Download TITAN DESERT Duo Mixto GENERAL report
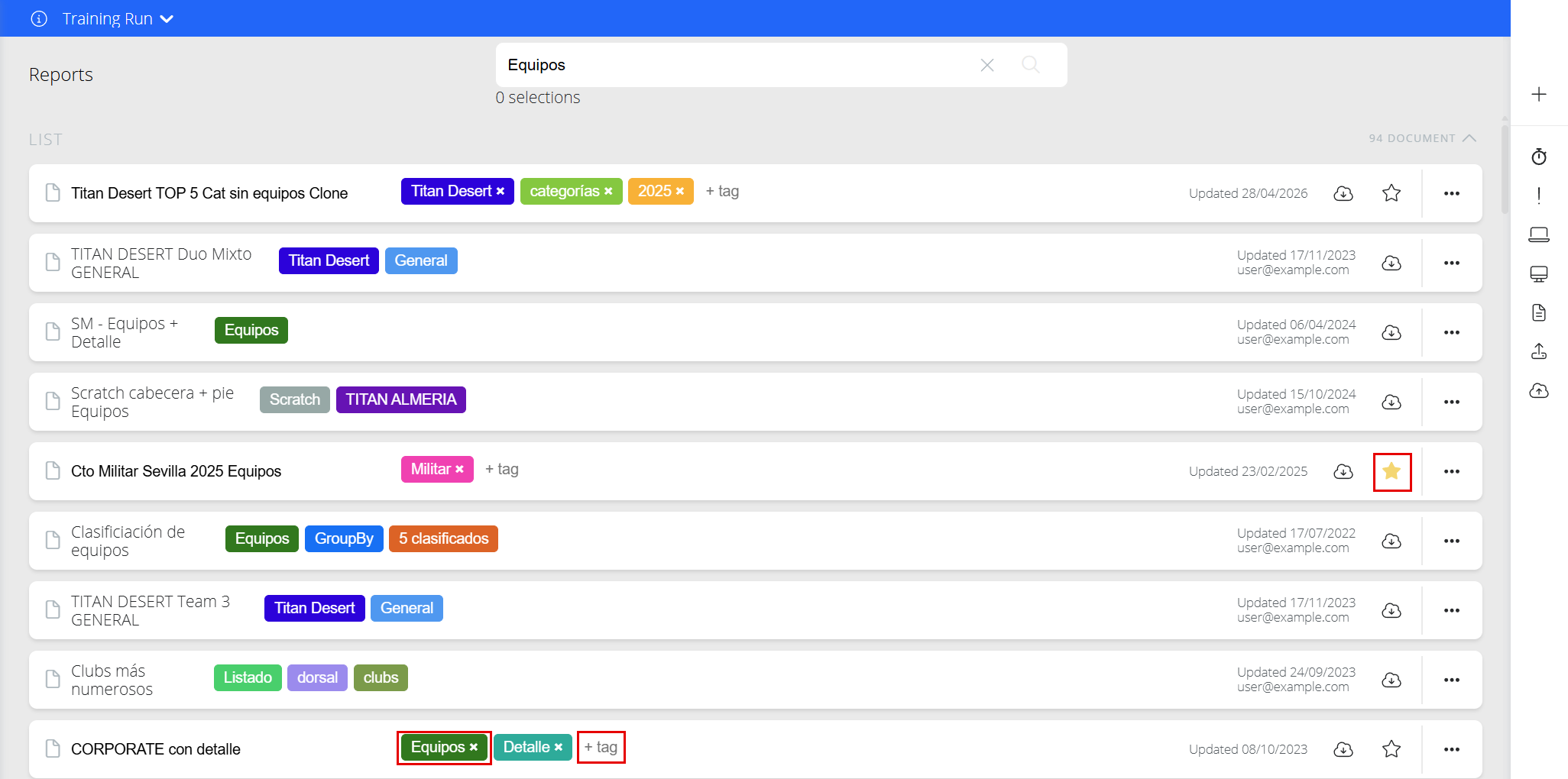This screenshot has height=779, width=1568. 1391,263
